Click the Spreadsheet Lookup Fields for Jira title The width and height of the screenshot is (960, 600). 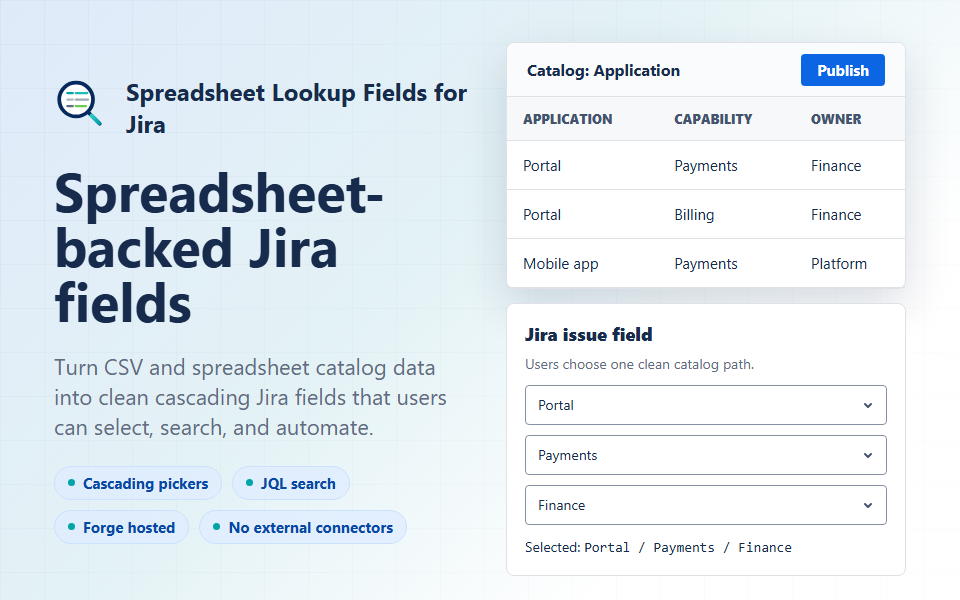tap(296, 109)
